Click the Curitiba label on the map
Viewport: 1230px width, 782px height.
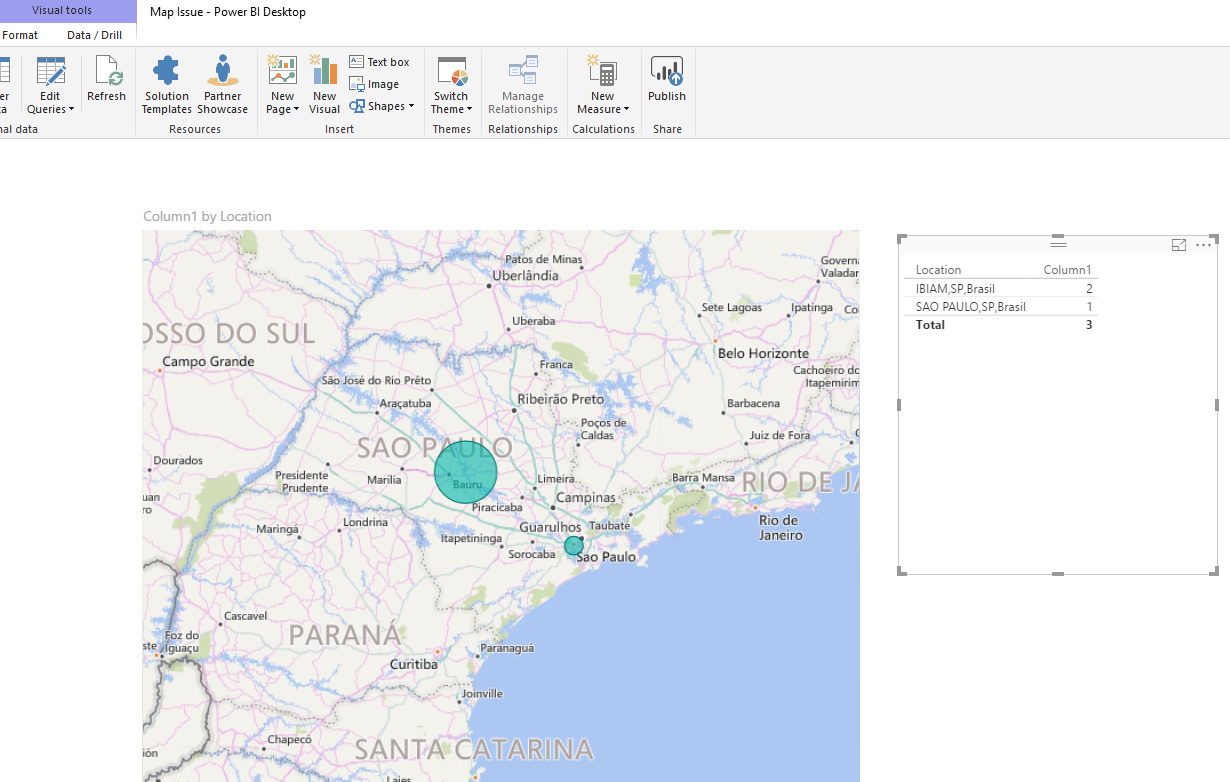tap(413, 664)
